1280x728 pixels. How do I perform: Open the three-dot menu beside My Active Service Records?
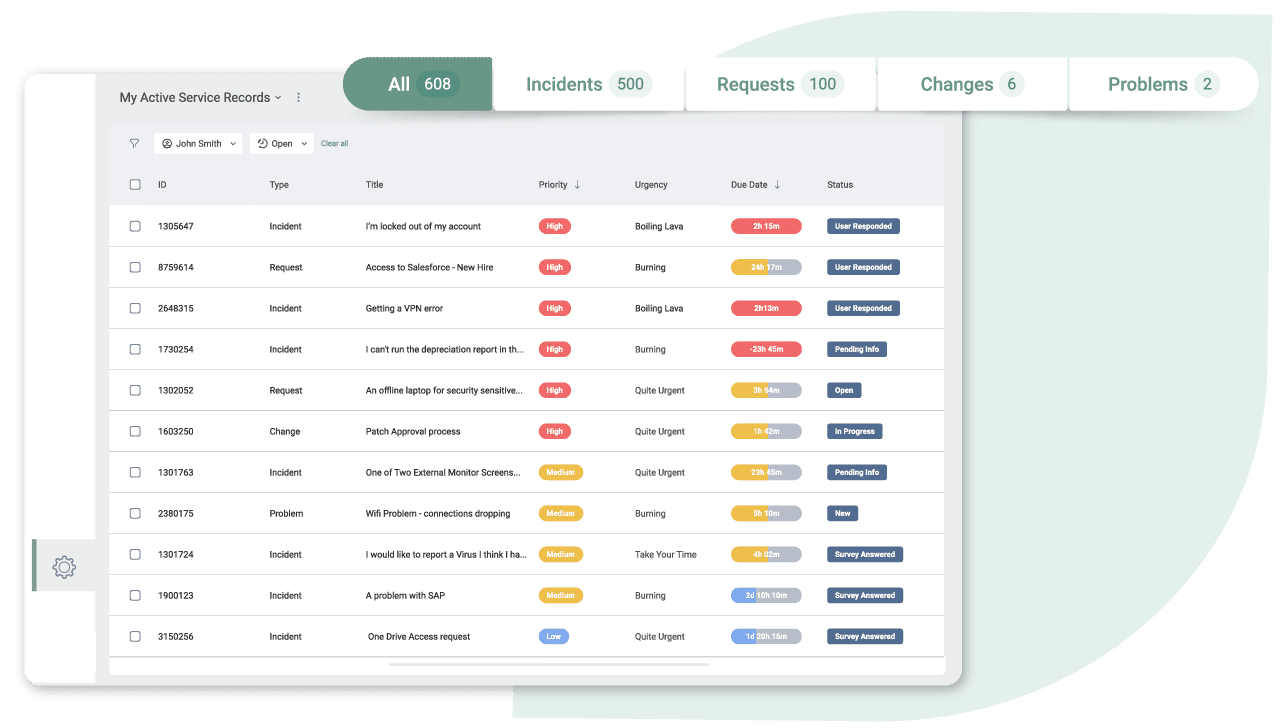pos(298,97)
